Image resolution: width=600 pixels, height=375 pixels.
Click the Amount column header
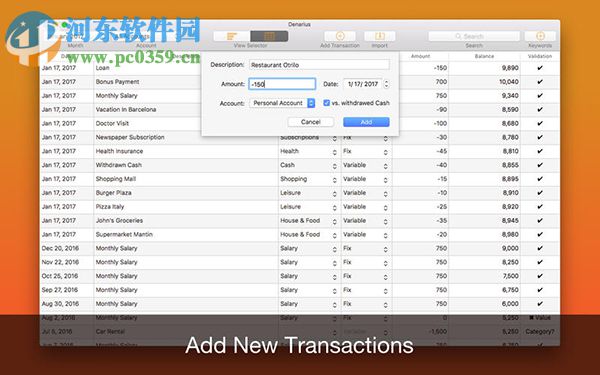coord(421,56)
